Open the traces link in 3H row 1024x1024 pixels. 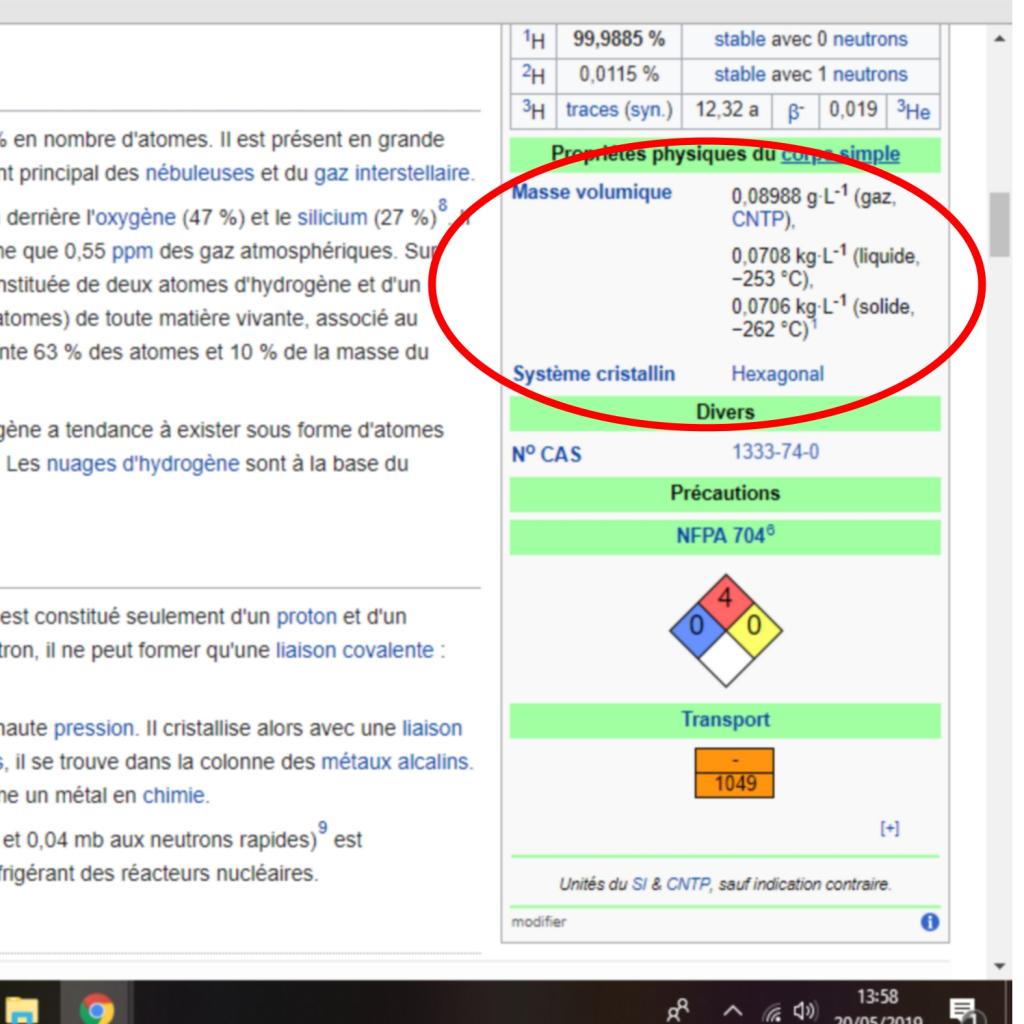point(591,109)
